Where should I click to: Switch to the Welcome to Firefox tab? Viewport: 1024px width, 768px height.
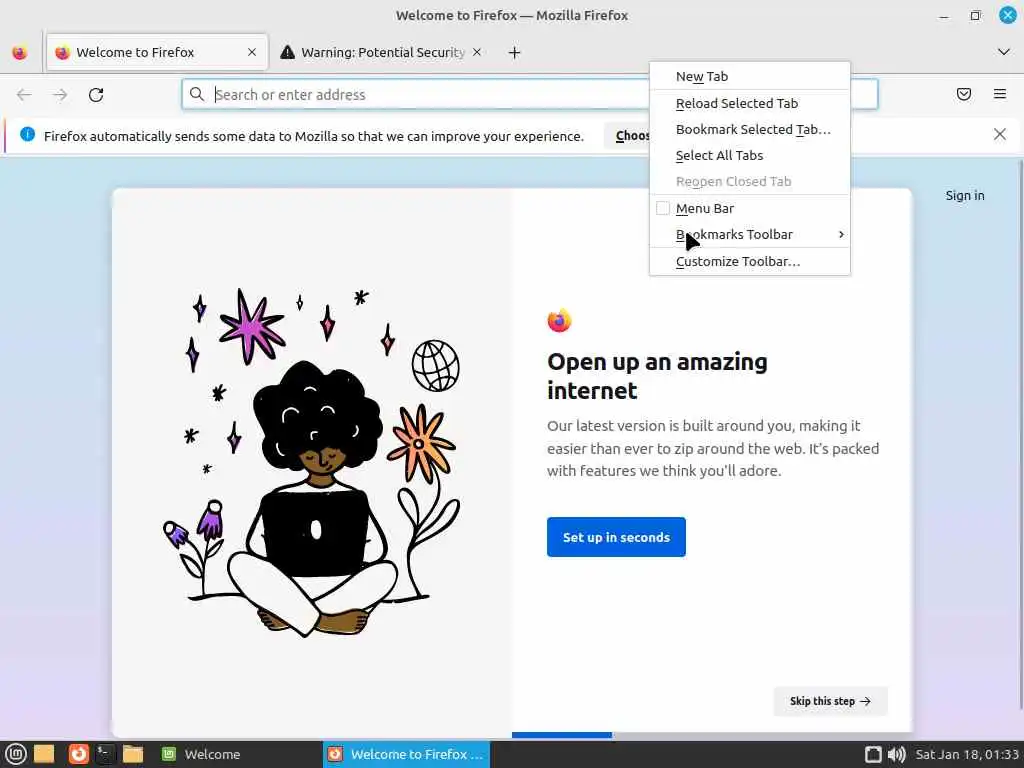tap(157, 52)
